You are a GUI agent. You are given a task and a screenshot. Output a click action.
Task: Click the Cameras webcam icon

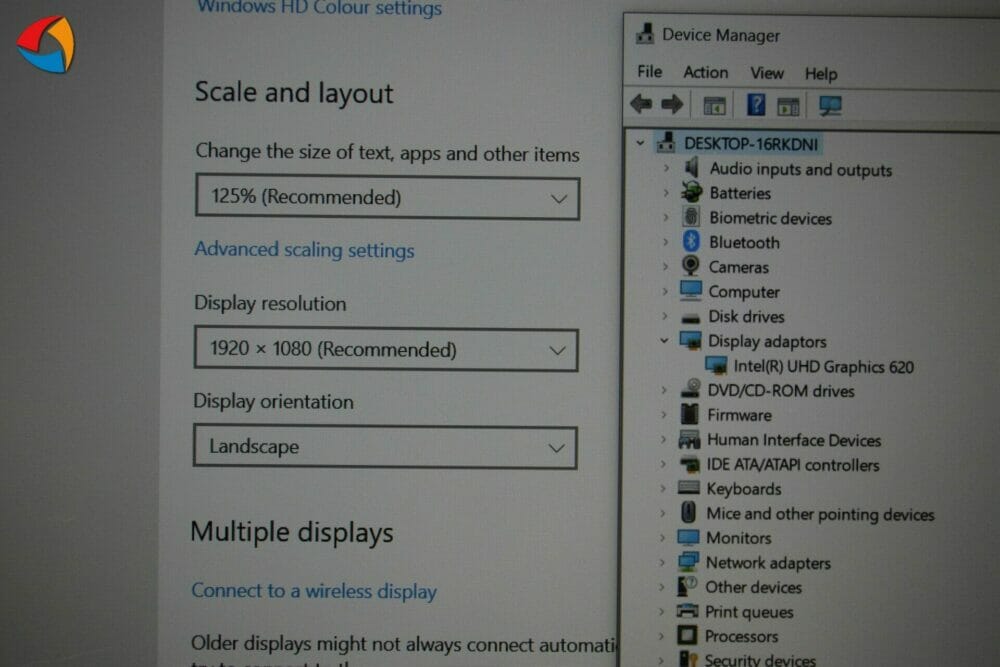[690, 265]
